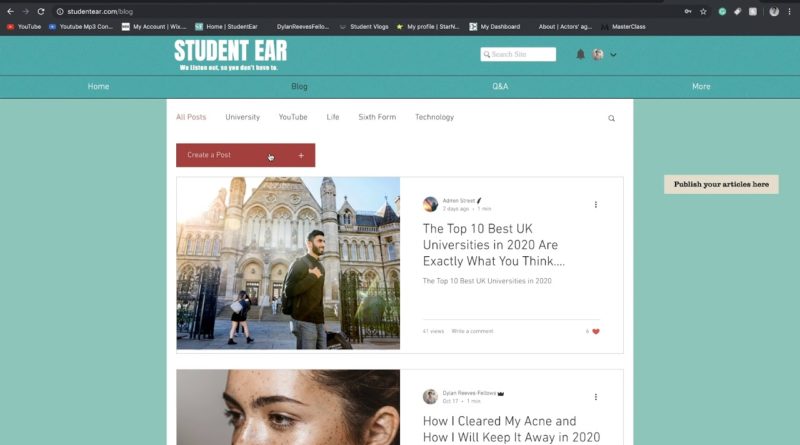This screenshot has width=800, height=445.
Task: Select the All Posts category tab
Action: (x=191, y=117)
